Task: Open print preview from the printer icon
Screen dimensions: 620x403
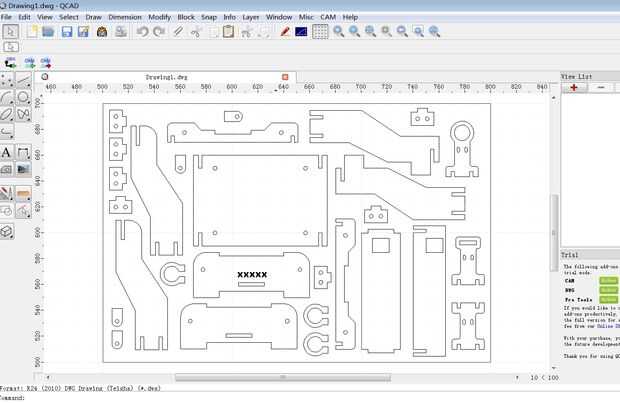Action: pos(121,32)
